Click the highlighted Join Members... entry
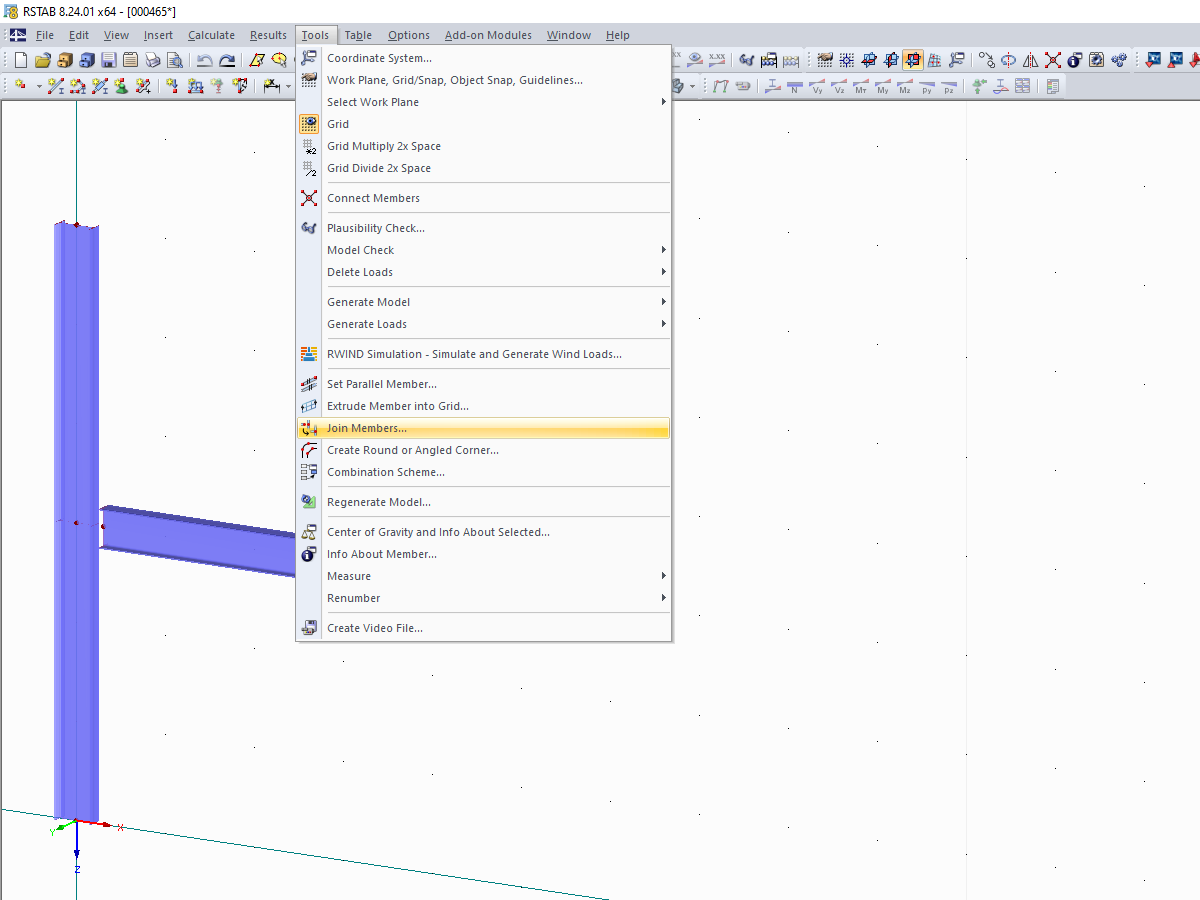This screenshot has height=900, width=1200. tap(483, 428)
